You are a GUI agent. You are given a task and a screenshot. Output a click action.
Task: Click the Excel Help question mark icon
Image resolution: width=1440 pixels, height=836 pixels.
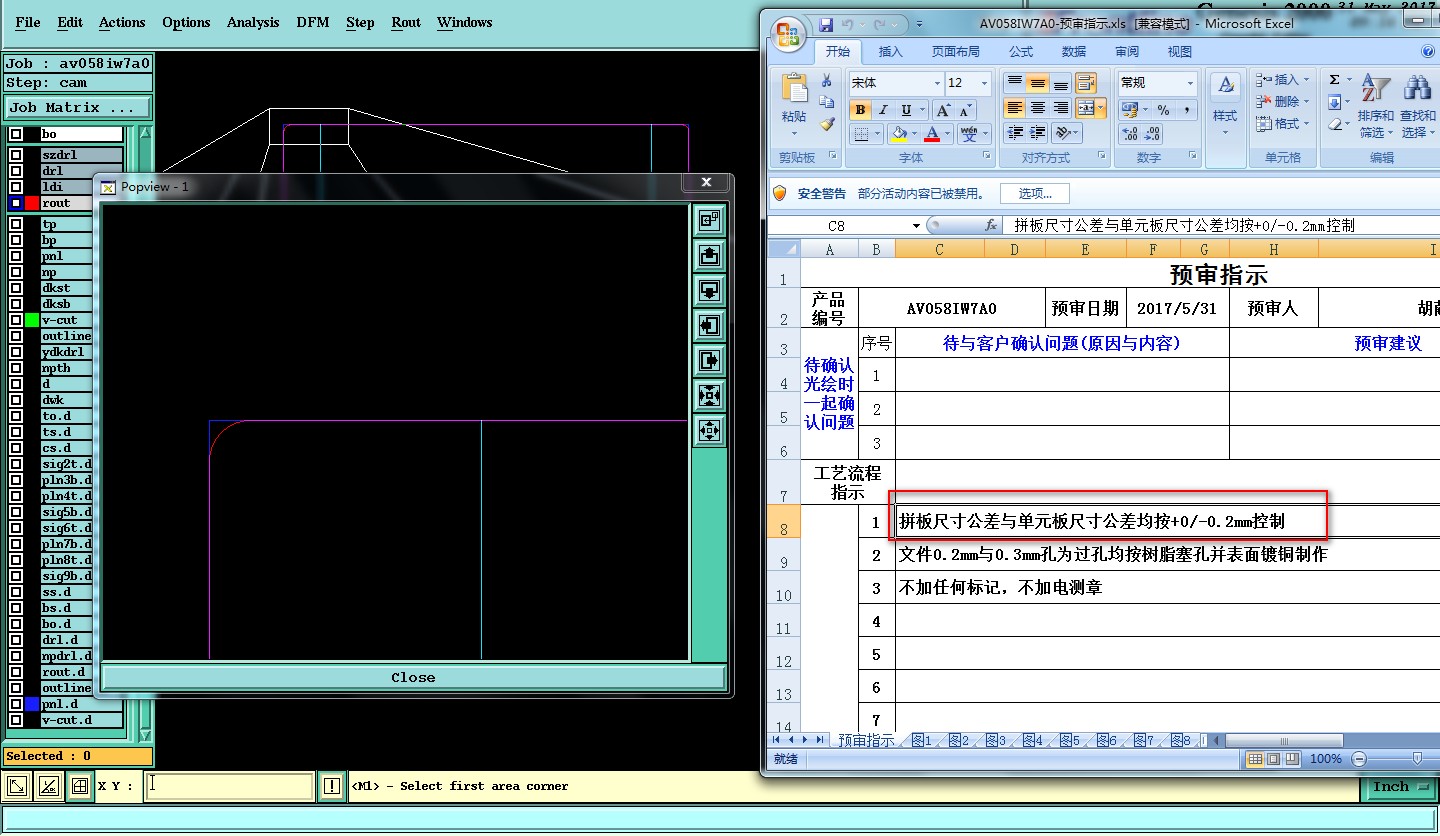[x=1428, y=51]
